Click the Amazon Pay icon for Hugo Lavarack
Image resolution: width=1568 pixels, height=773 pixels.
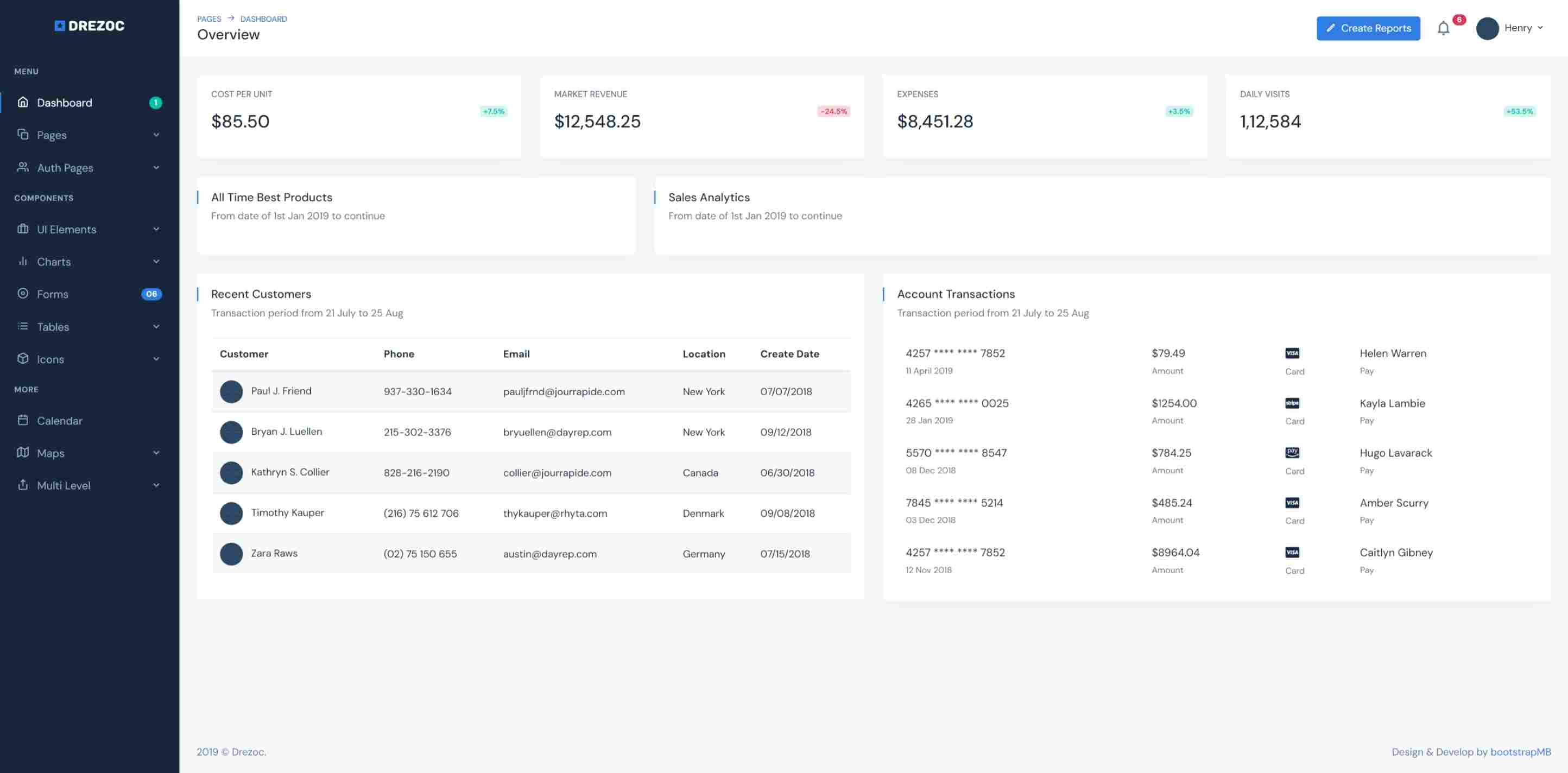pyautogui.click(x=1292, y=452)
